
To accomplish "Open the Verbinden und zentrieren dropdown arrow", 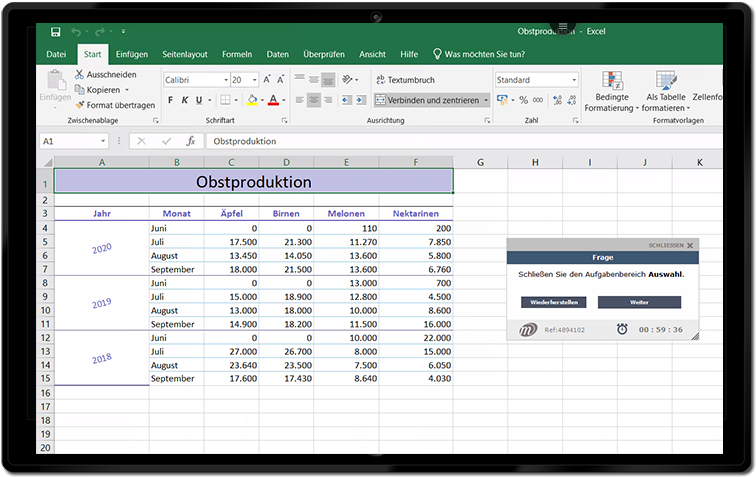I will 486,100.
